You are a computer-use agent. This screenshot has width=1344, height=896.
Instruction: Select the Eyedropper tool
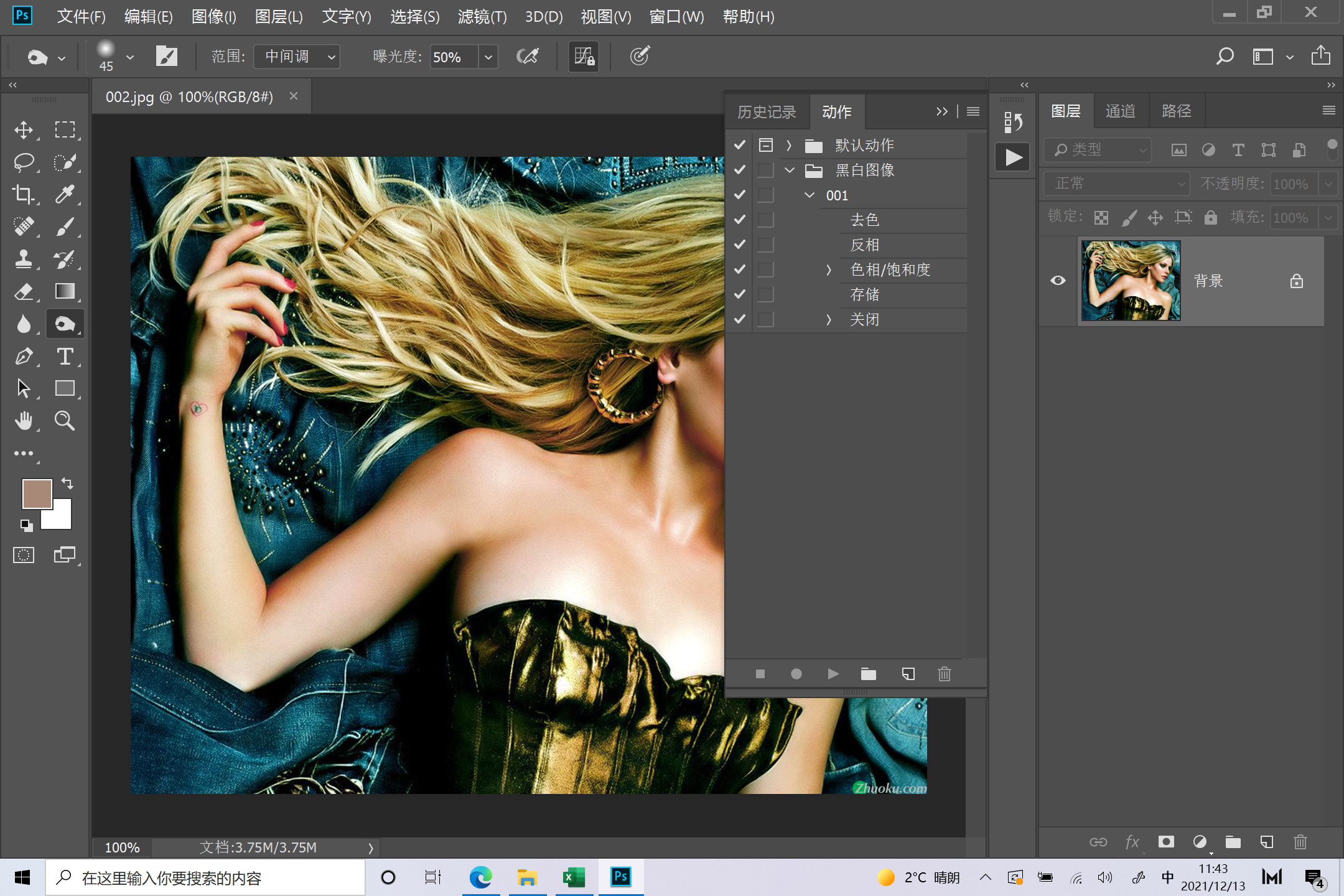point(65,194)
